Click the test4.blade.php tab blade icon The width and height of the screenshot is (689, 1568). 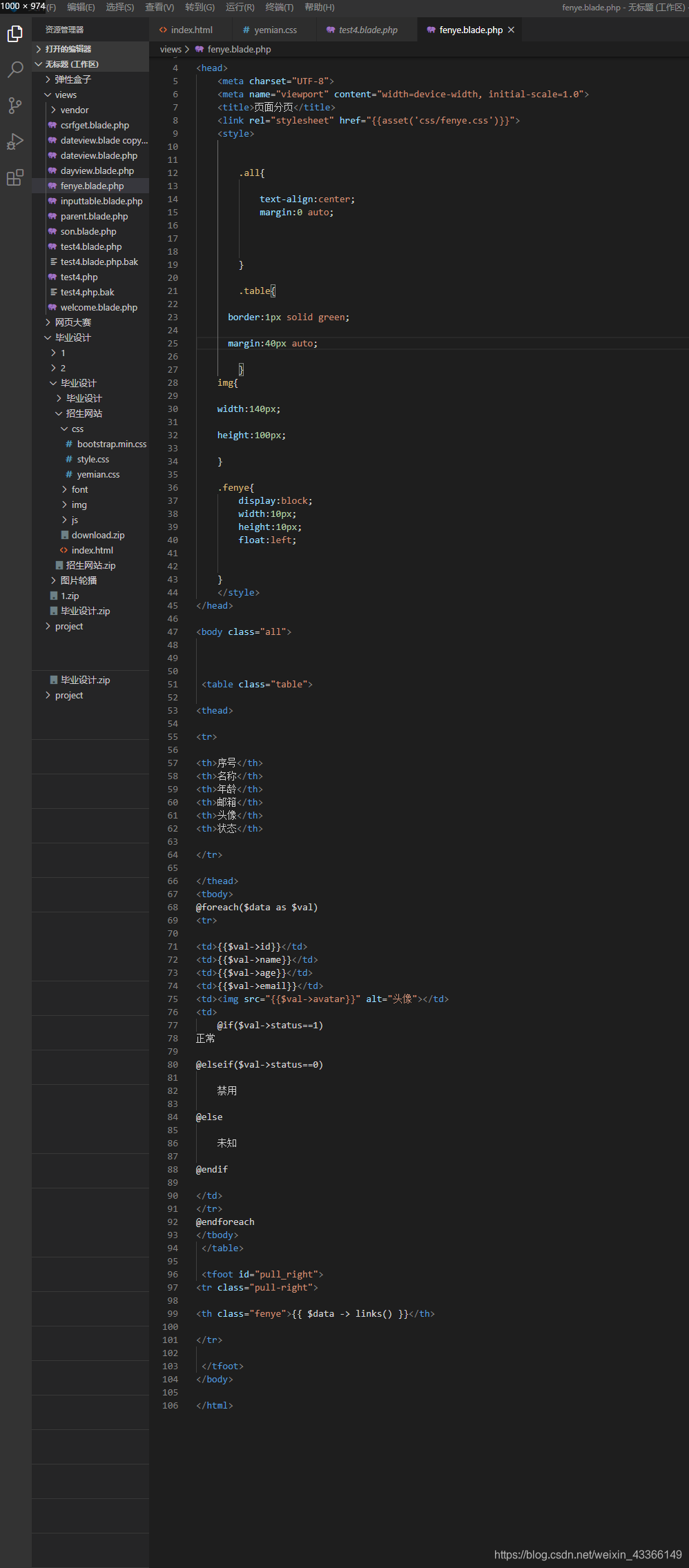coord(331,30)
